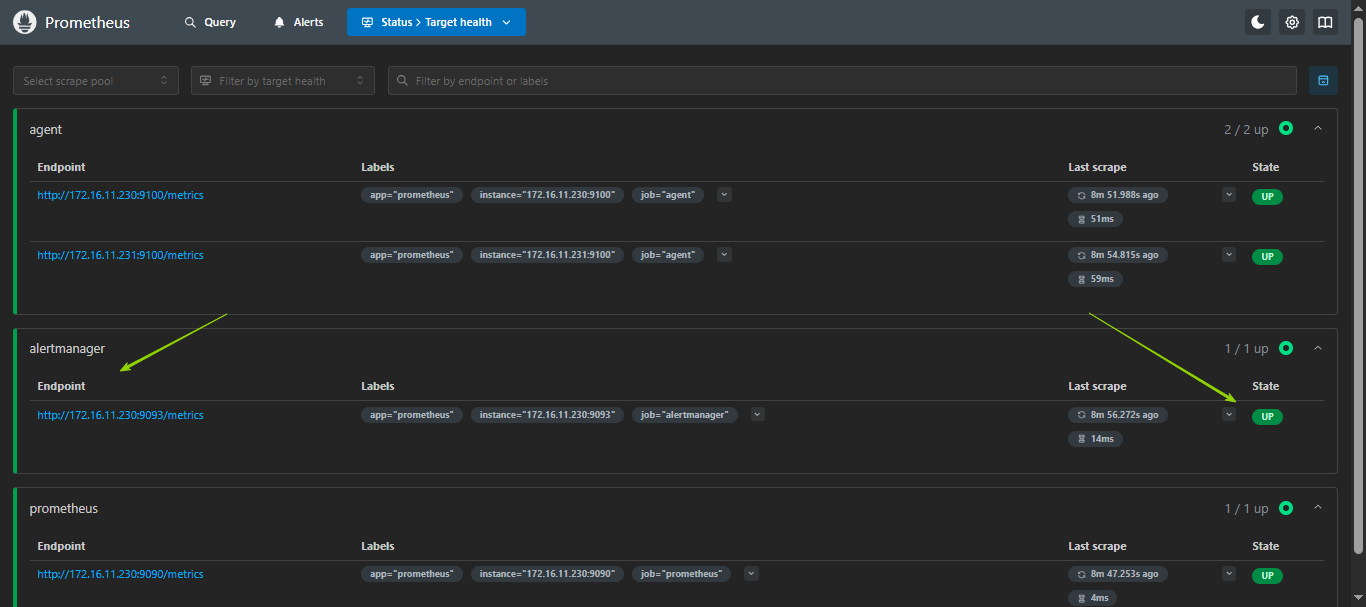
Task: Open the Query page
Action: coord(210,22)
